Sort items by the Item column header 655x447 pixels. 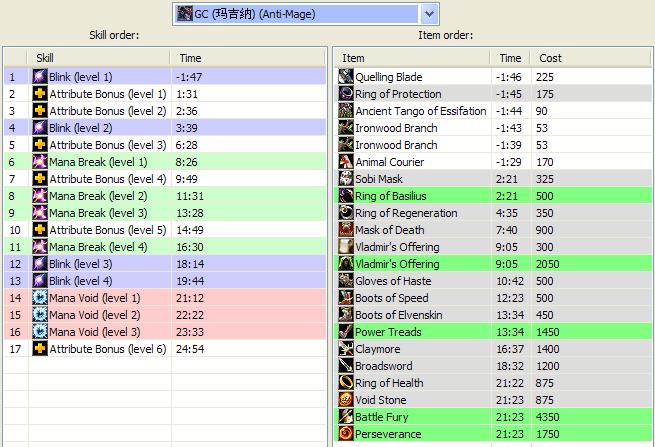point(414,58)
